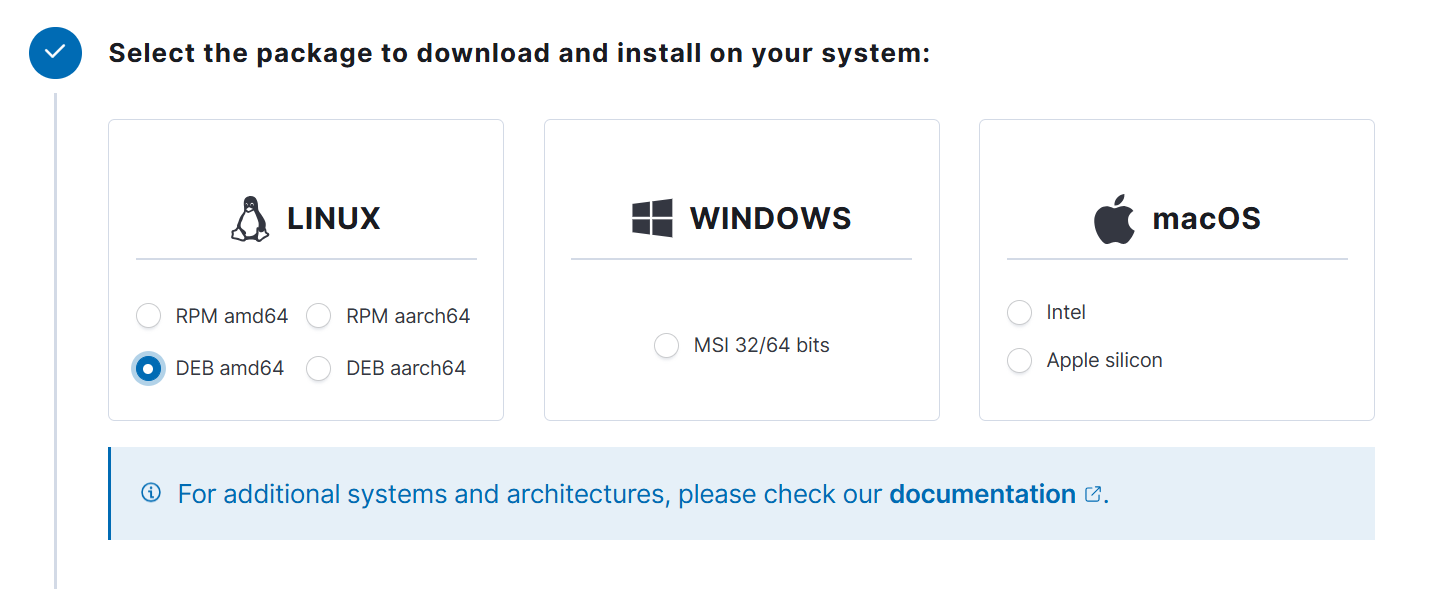Click the external link icon after documentation
The height and width of the screenshot is (589, 1450).
tap(1093, 494)
